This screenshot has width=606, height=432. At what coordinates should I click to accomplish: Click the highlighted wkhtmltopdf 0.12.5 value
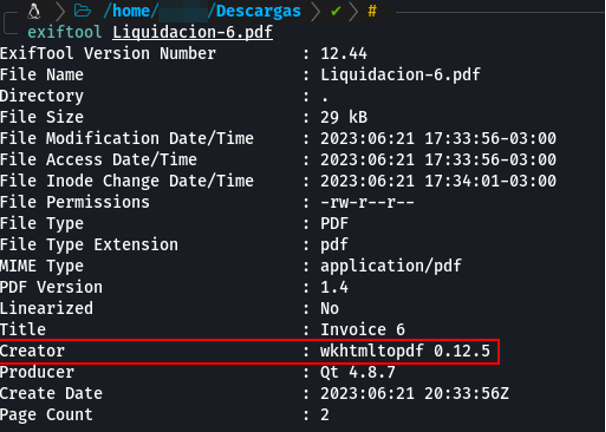[404, 351]
